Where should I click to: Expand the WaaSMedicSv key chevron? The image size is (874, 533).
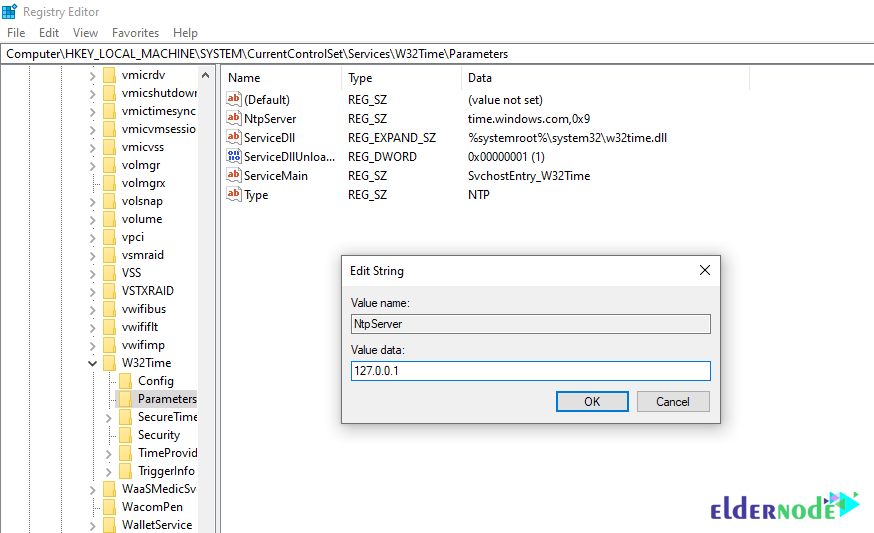[93, 490]
